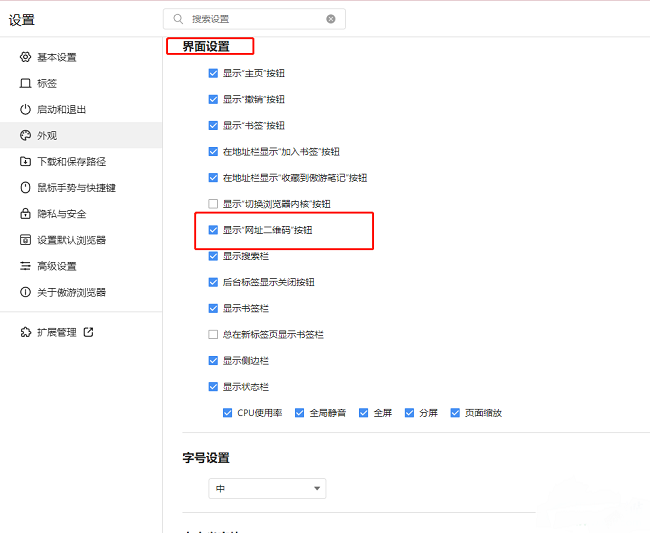
Task: Clear the search settings field
Action: (x=331, y=19)
